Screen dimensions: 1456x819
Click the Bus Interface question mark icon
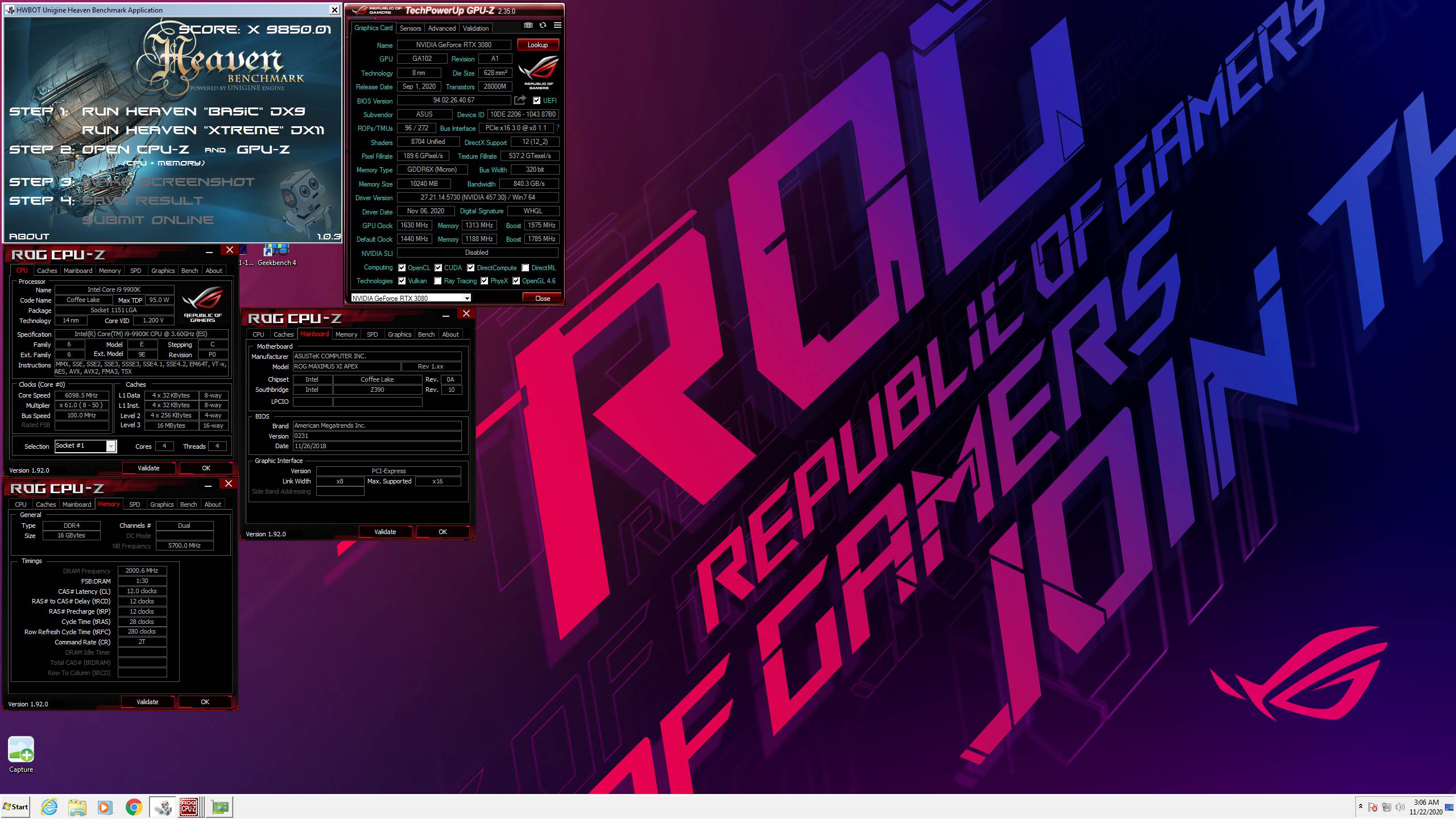(557, 128)
